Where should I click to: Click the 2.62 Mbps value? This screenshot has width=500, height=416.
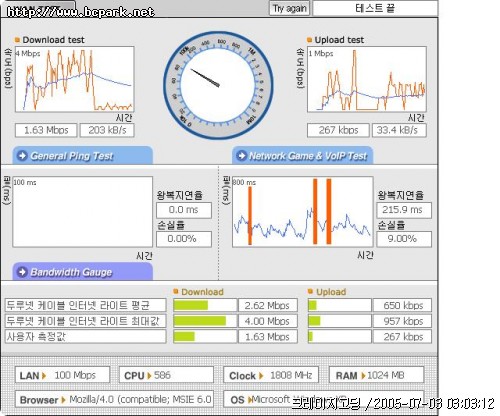click(268, 305)
